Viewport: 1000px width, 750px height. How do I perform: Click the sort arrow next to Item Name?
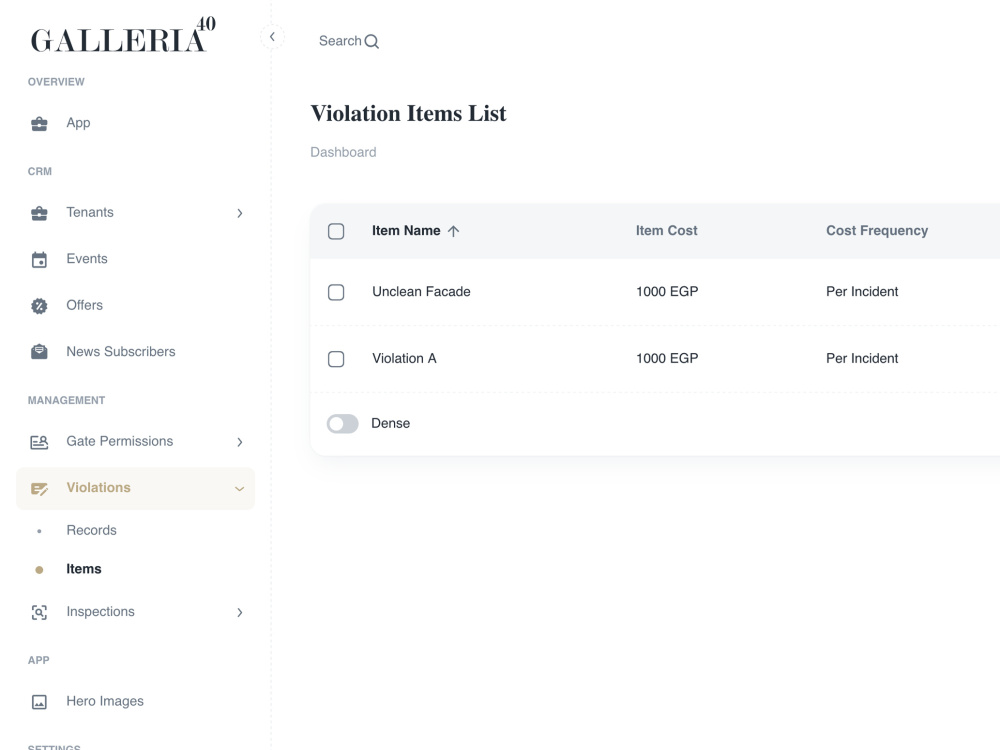[x=453, y=231]
